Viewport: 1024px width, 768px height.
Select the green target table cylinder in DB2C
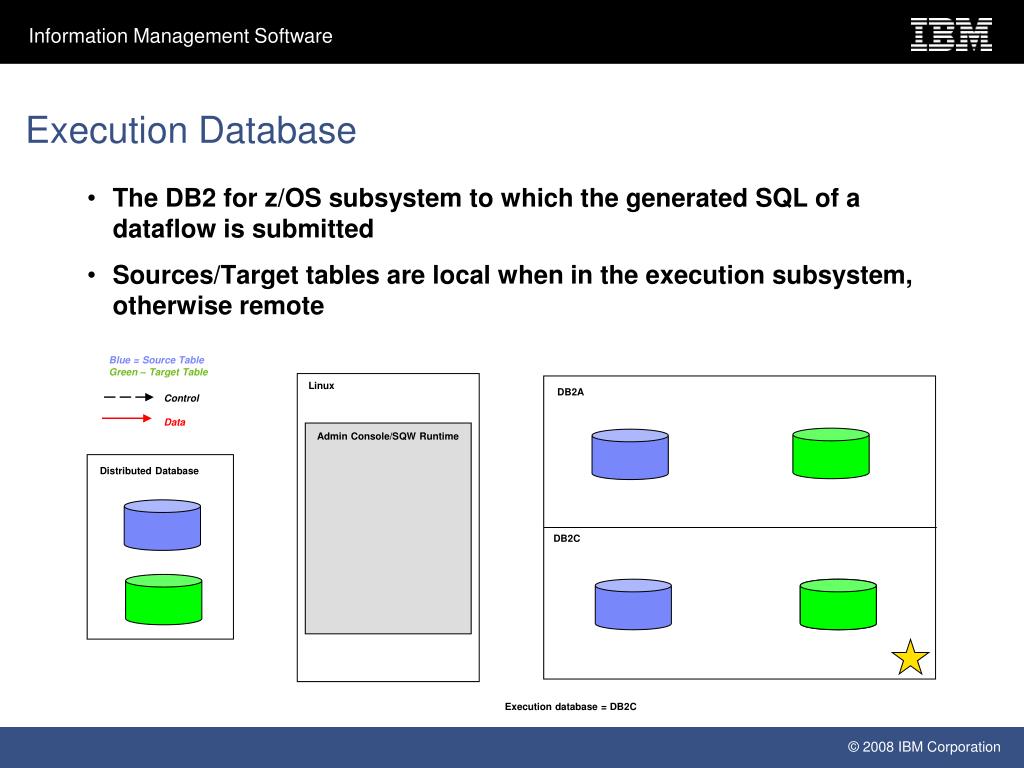(x=838, y=604)
